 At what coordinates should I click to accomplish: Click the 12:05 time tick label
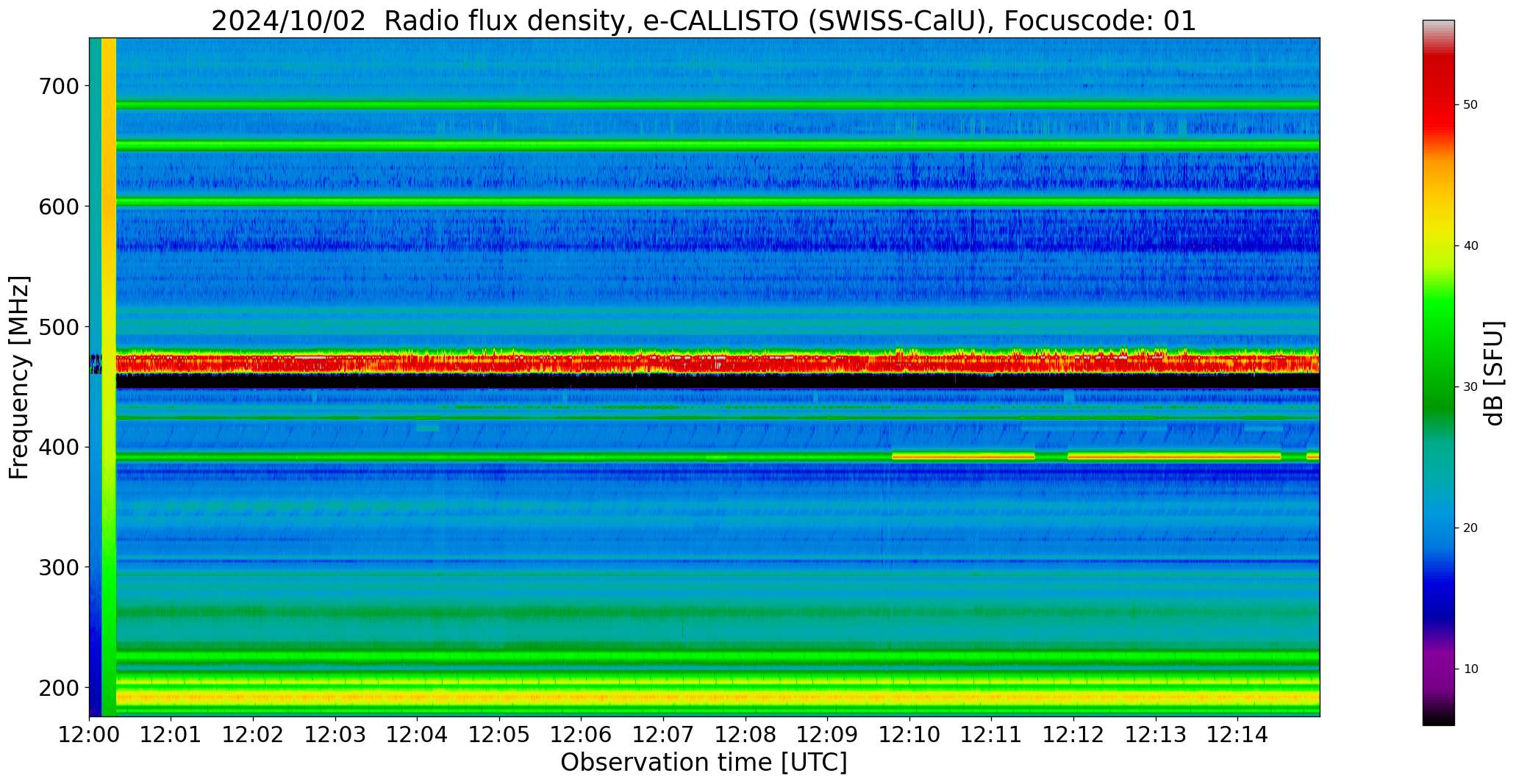tap(500, 735)
